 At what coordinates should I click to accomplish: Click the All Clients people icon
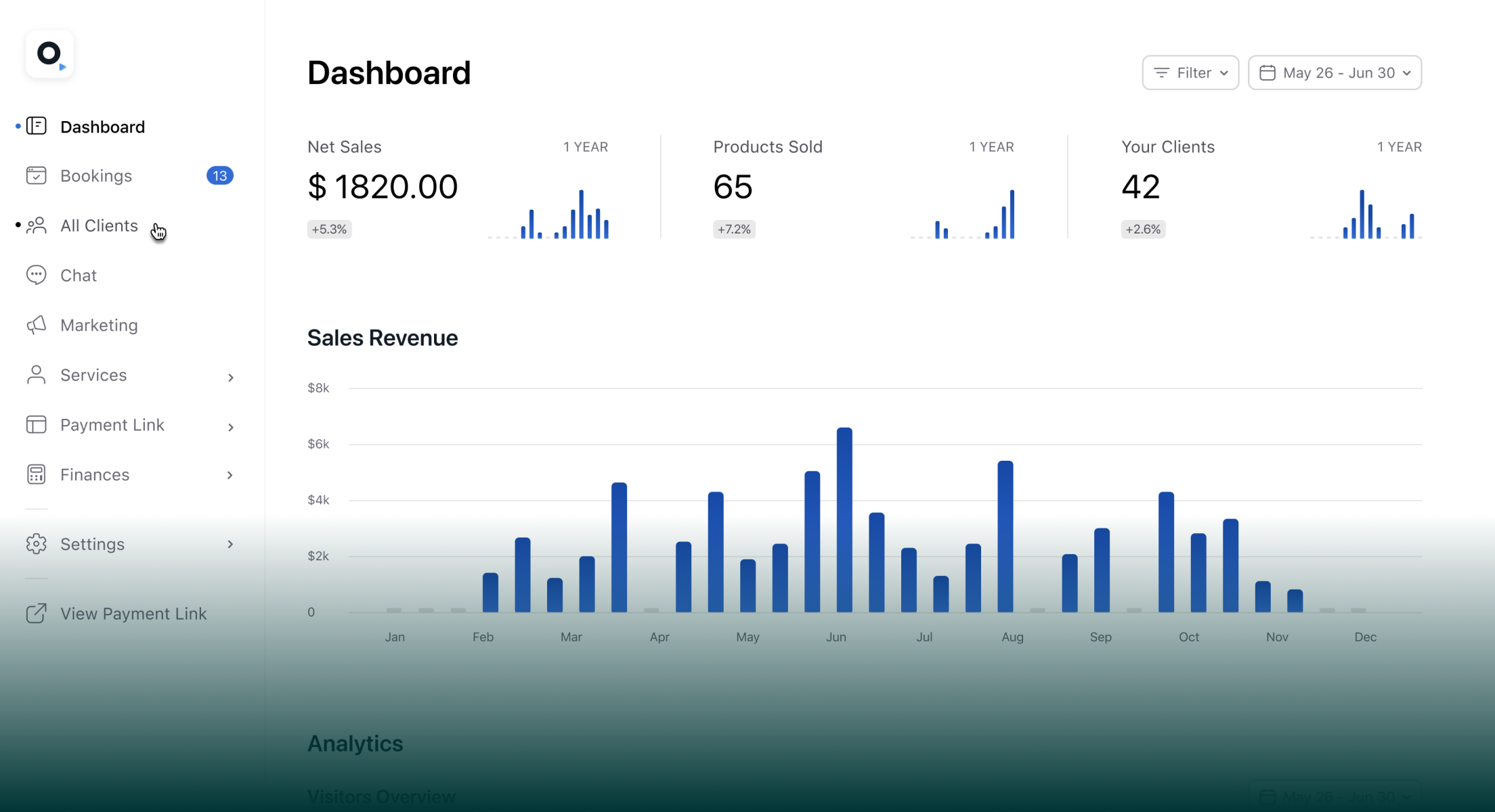point(36,225)
